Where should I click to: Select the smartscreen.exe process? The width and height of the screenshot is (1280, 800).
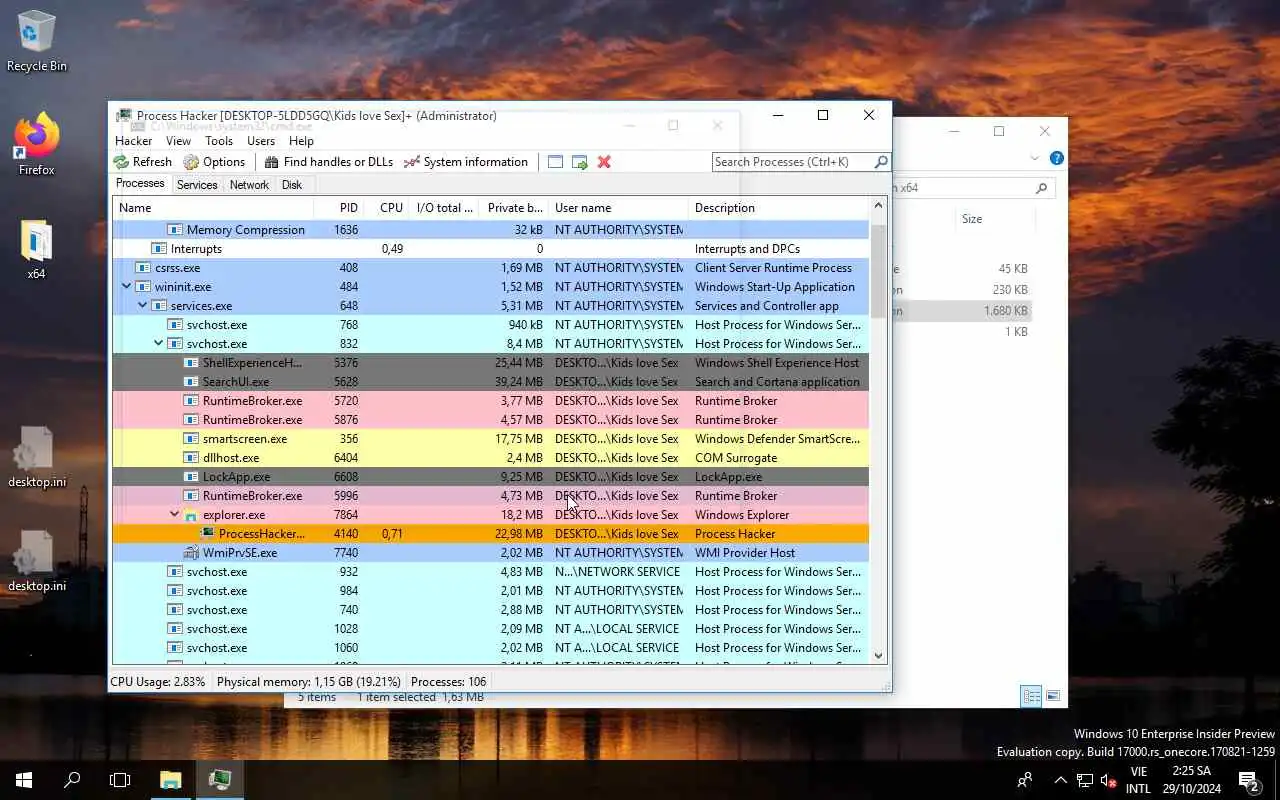[490, 439]
